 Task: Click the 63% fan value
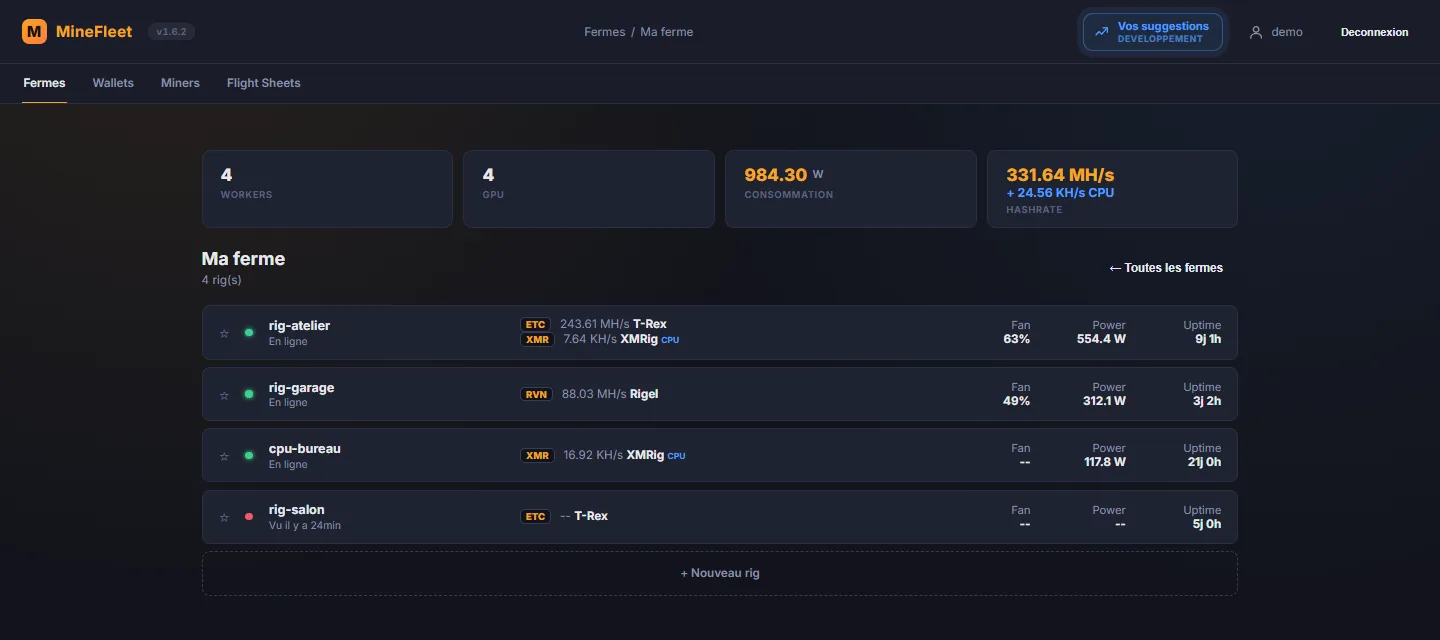(x=1016, y=339)
